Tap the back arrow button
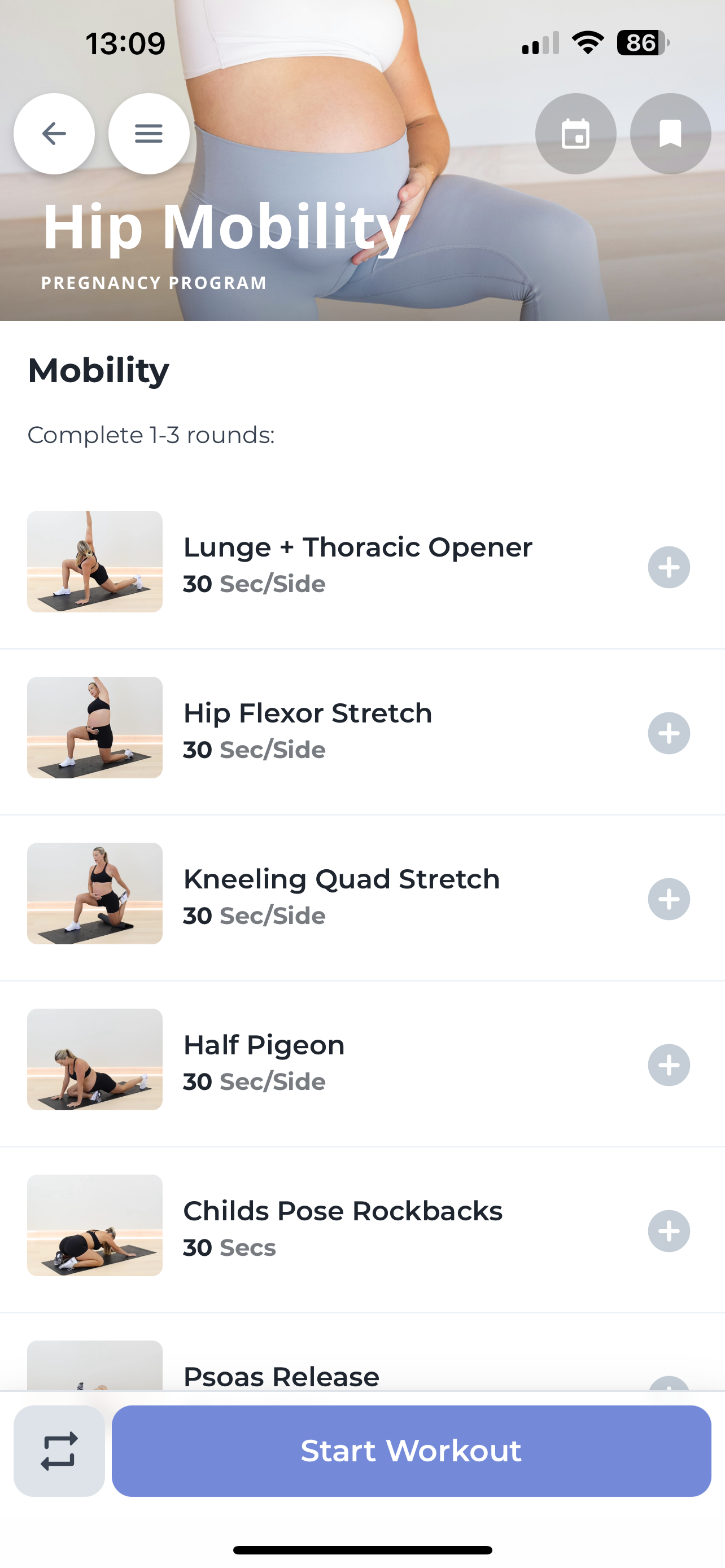 point(54,134)
